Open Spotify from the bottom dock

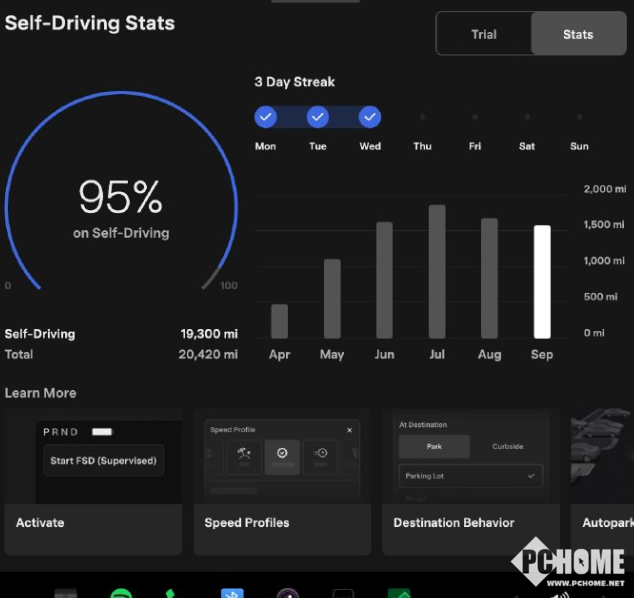click(121, 593)
